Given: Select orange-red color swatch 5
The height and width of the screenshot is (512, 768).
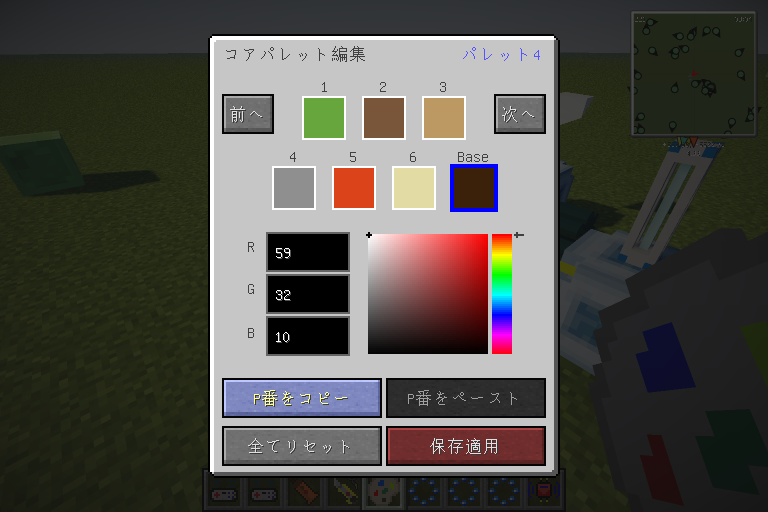Looking at the screenshot, I should pyautogui.click(x=354, y=188).
